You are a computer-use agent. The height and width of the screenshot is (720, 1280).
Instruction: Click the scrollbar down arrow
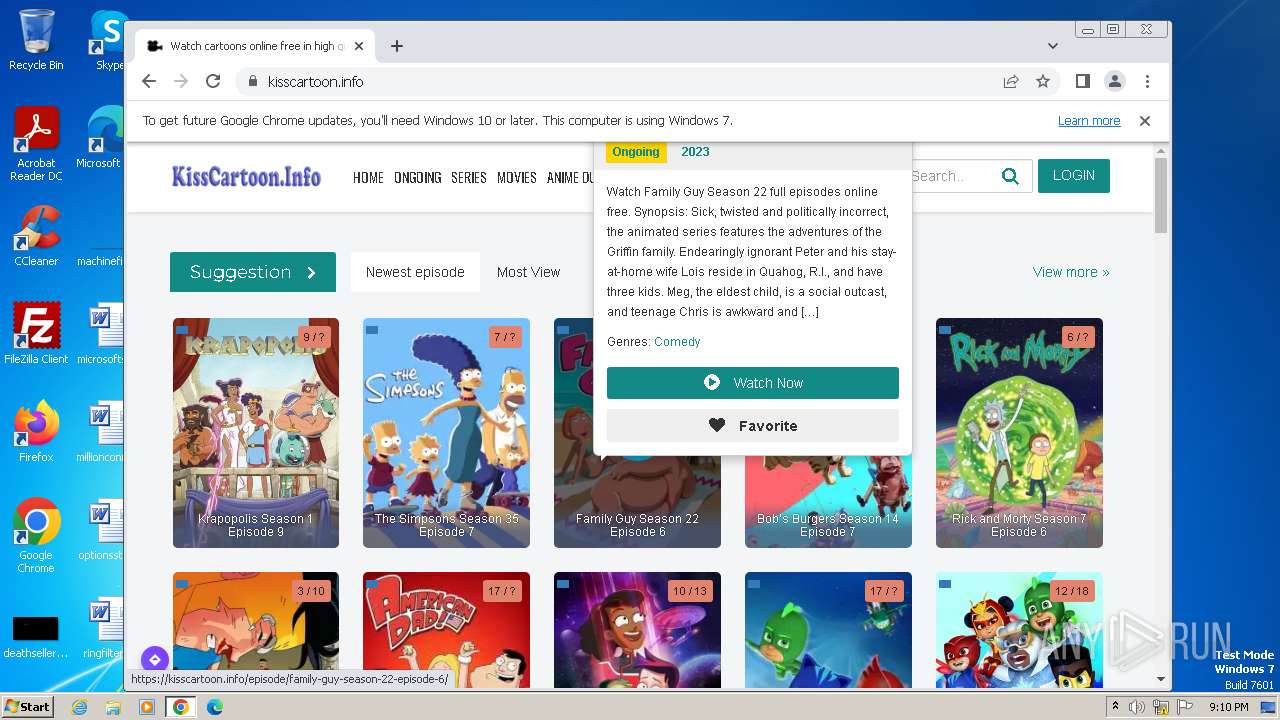click(x=1160, y=679)
